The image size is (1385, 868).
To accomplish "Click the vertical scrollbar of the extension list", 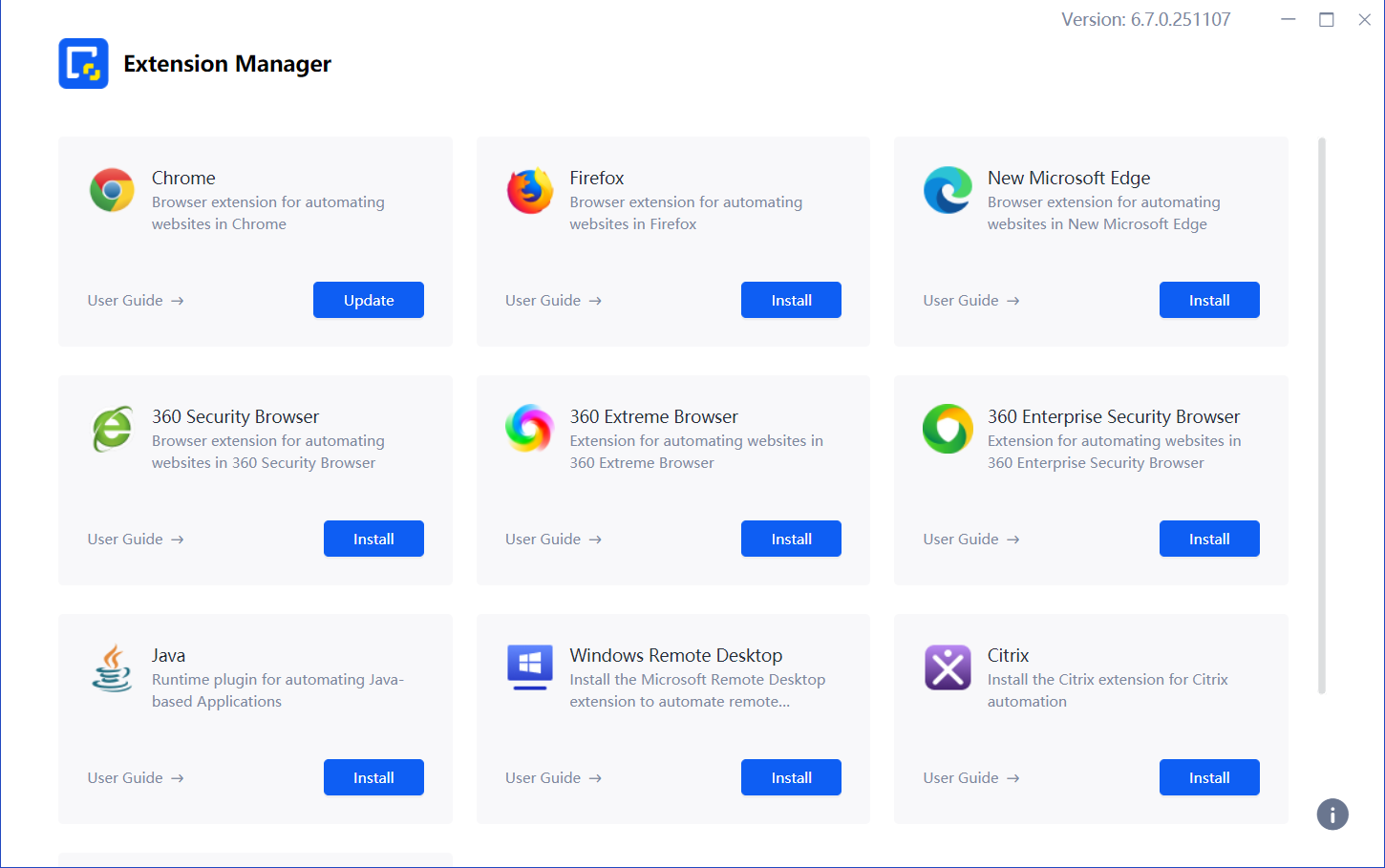I will [x=1322, y=415].
